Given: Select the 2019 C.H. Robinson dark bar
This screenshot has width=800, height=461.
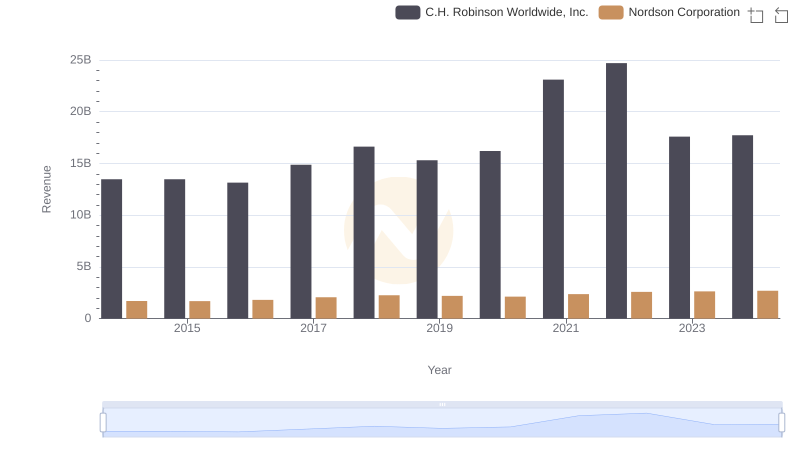Looking at the screenshot, I should coord(427,239).
